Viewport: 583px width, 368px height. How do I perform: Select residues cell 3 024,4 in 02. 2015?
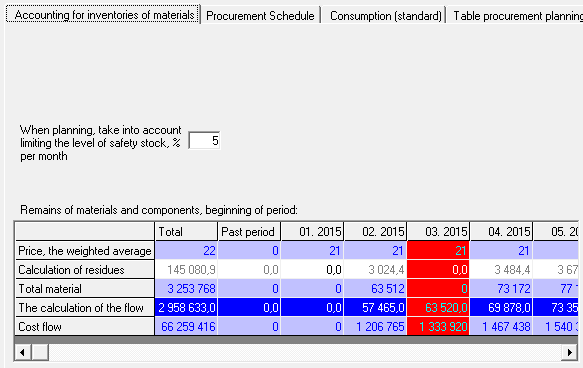(x=375, y=269)
